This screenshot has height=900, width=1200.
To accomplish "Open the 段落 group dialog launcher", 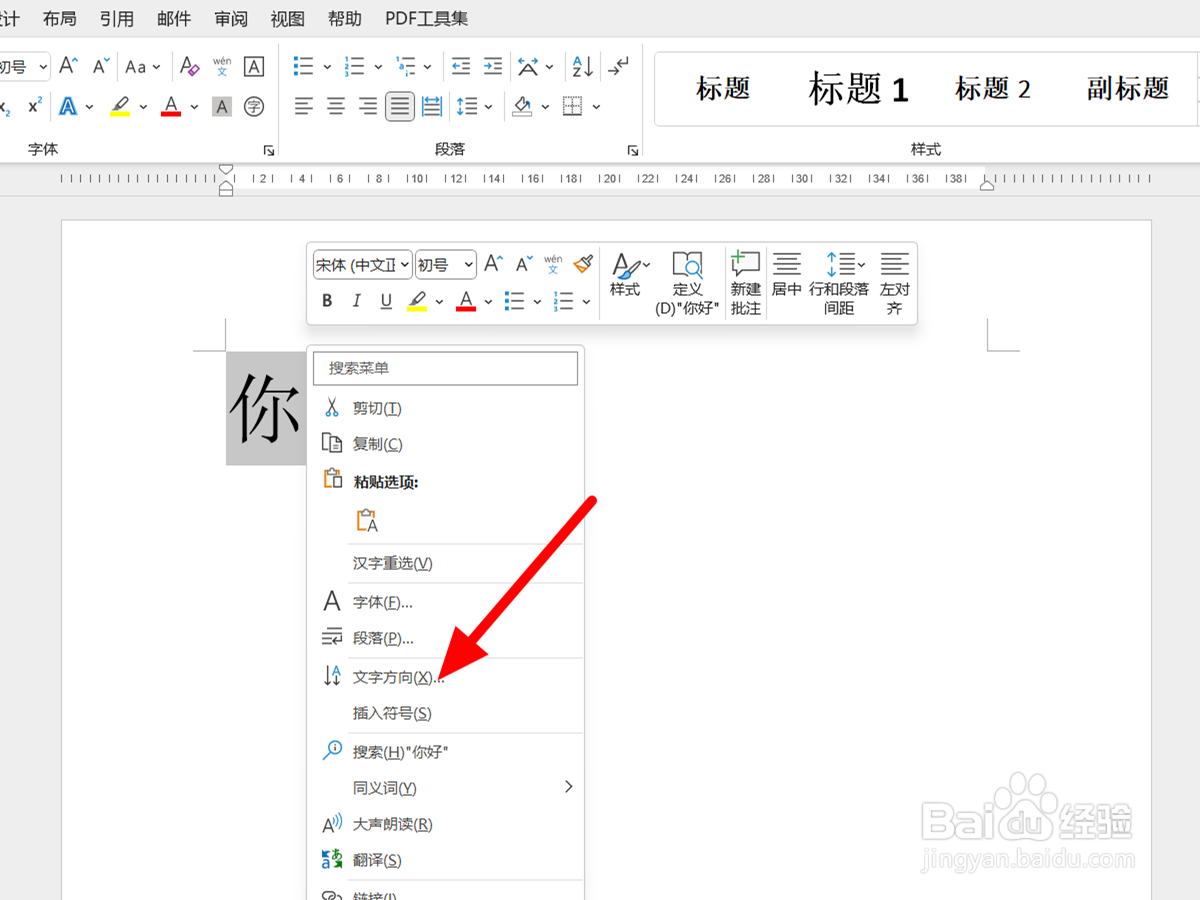I will pyautogui.click(x=632, y=150).
